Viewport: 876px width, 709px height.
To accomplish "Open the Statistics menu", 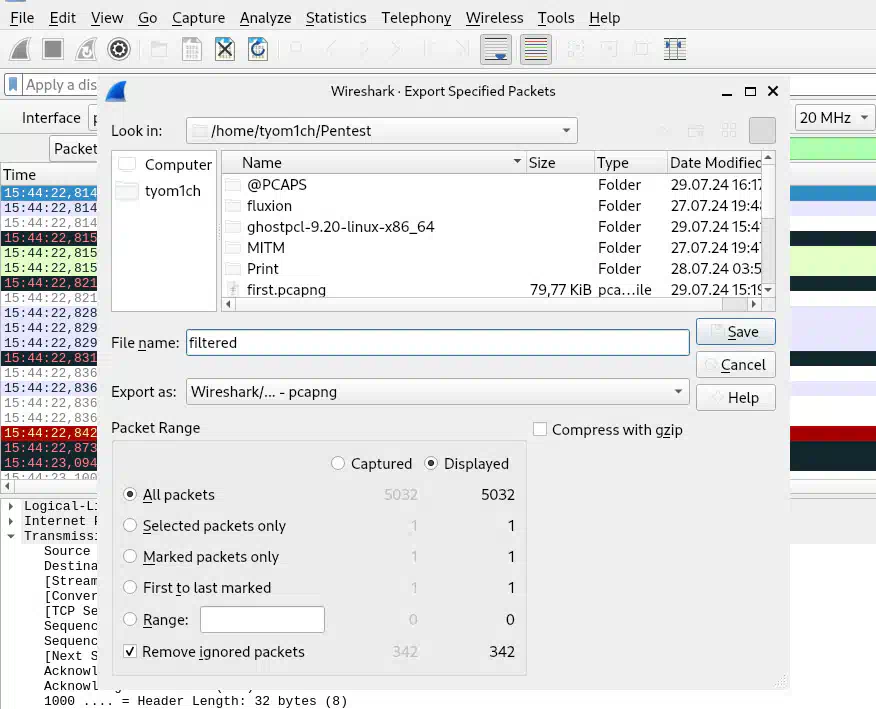I will pos(336,18).
